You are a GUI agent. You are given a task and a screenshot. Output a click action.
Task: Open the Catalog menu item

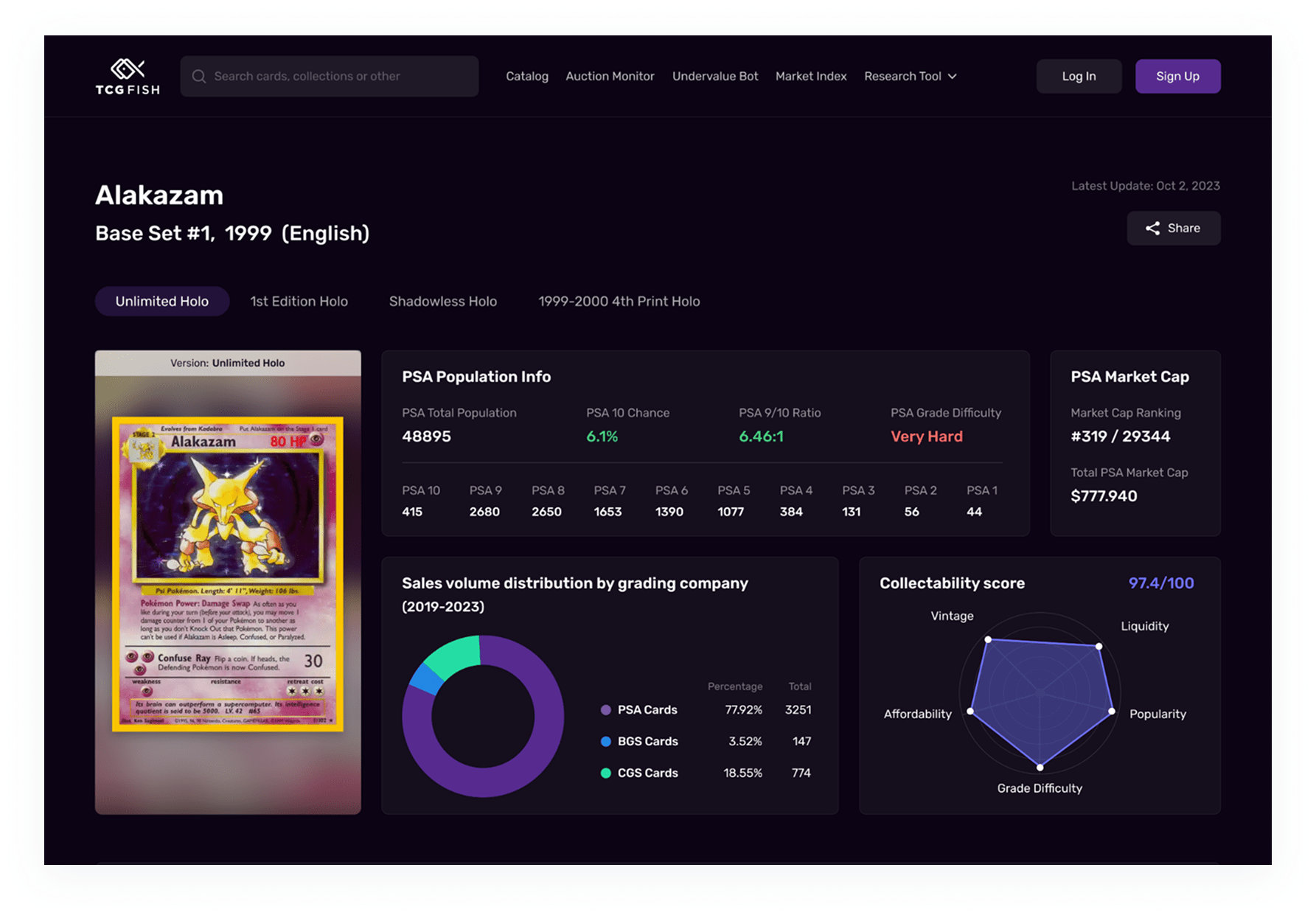[527, 77]
